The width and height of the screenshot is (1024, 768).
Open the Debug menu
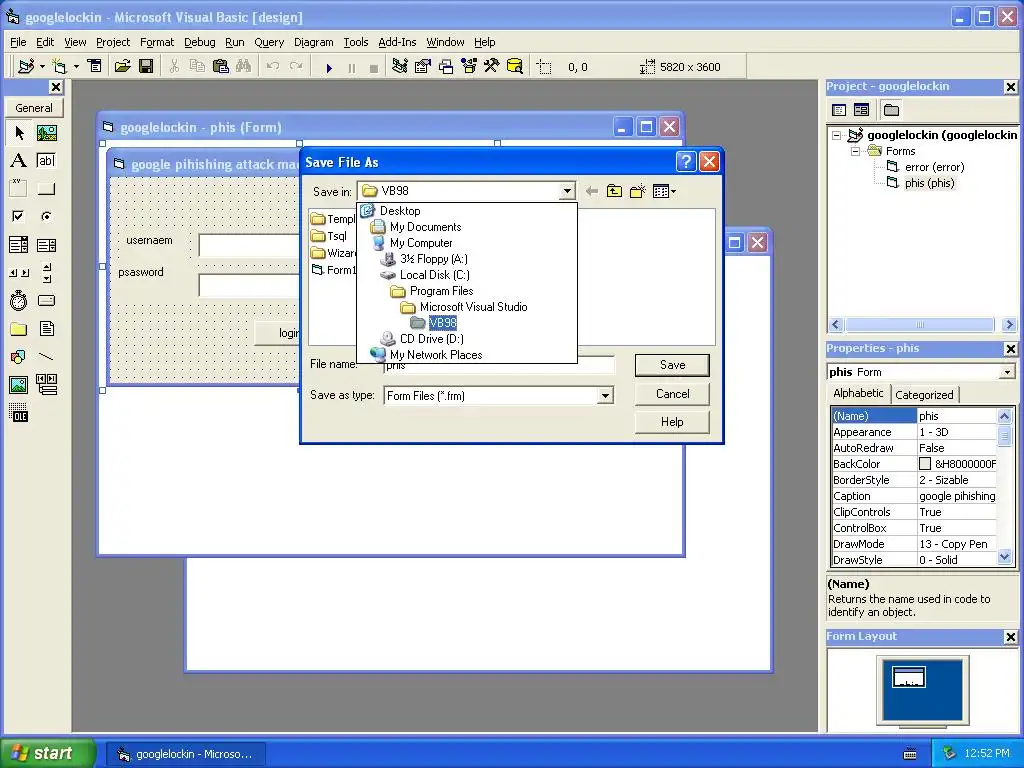[199, 42]
